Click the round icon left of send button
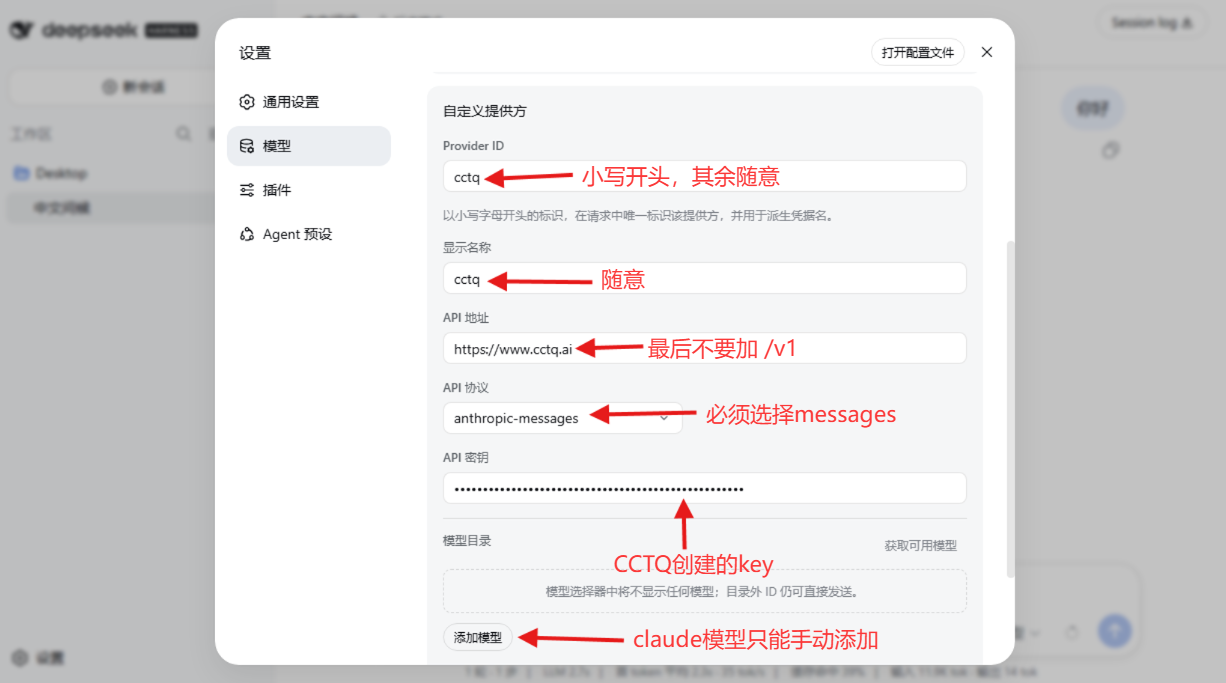The width and height of the screenshot is (1226, 683). pos(1073,632)
